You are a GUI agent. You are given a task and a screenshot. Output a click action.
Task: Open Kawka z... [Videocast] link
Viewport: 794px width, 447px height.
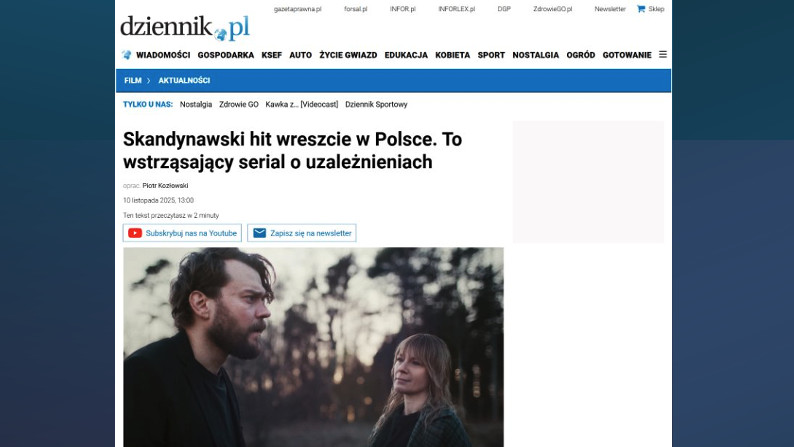(x=302, y=104)
